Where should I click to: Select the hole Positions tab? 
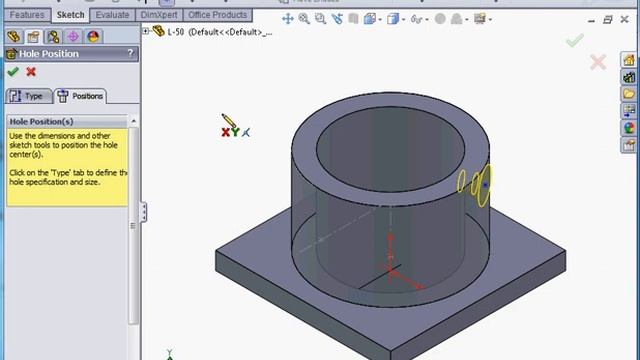pyautogui.click(x=80, y=96)
